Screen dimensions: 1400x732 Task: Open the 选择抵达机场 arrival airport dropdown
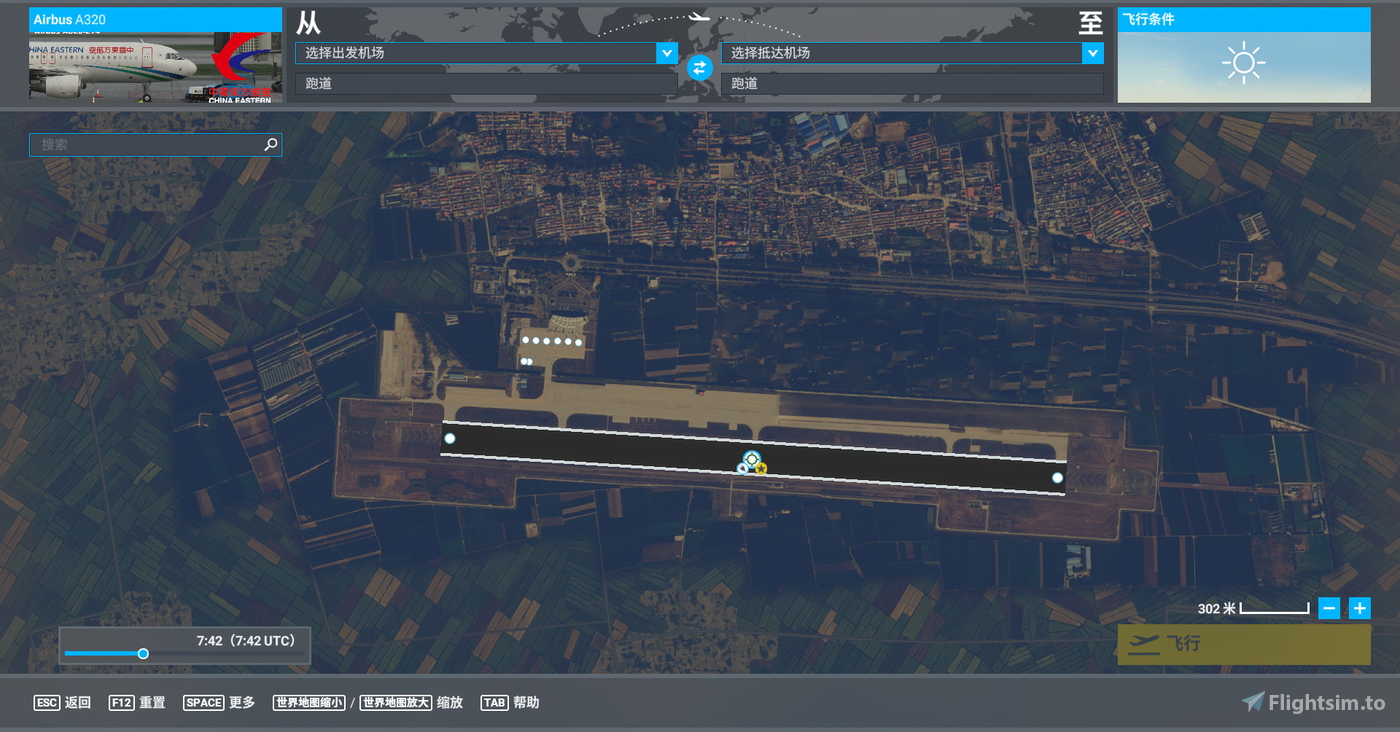tap(911, 52)
